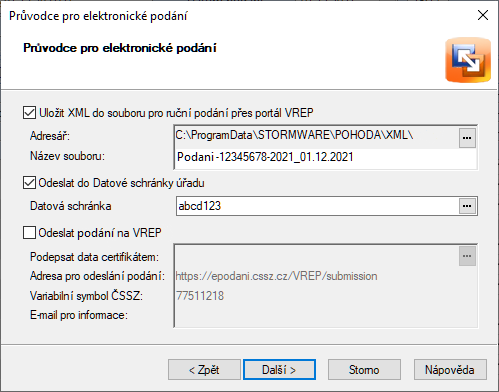Continue with the Další button
The height and width of the screenshot is (392, 499).
[279, 369]
